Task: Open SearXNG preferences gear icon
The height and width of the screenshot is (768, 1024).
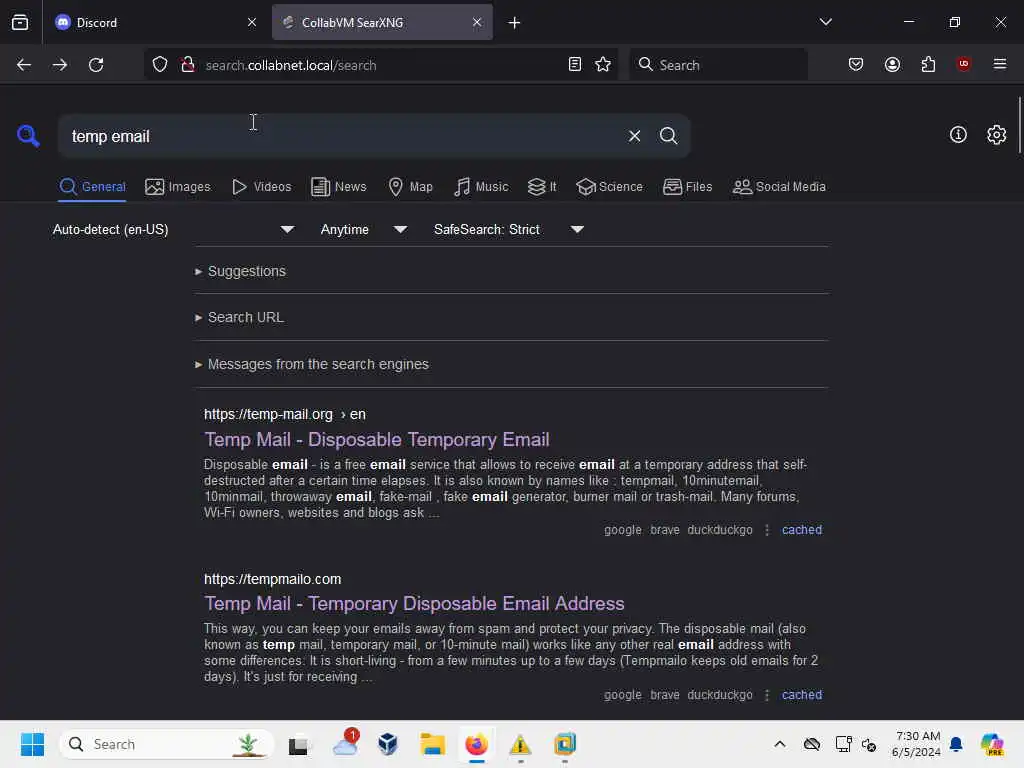Action: coord(996,135)
